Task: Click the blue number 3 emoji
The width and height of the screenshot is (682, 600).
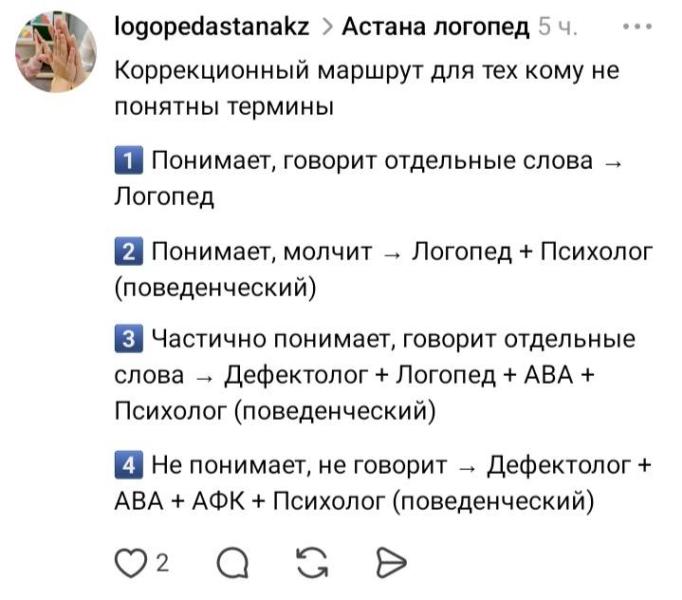Action: coord(130,340)
